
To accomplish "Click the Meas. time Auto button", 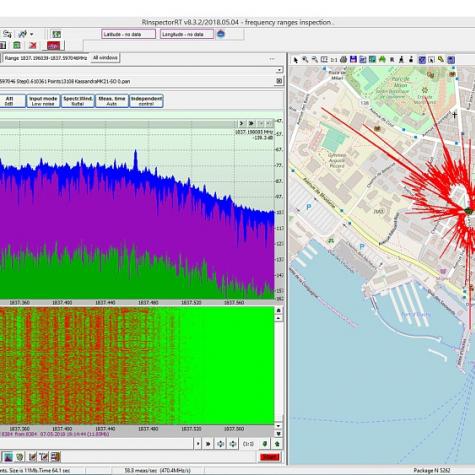I will tap(112, 101).
